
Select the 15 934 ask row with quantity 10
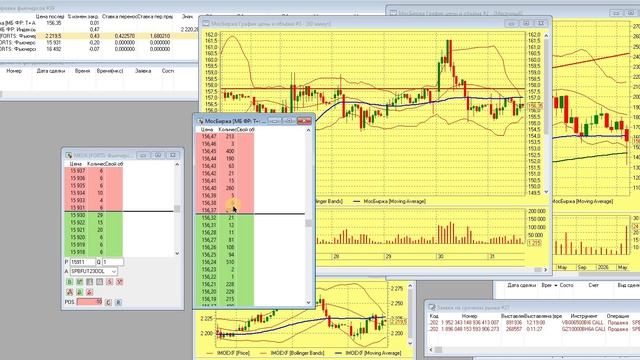[x=93, y=193]
